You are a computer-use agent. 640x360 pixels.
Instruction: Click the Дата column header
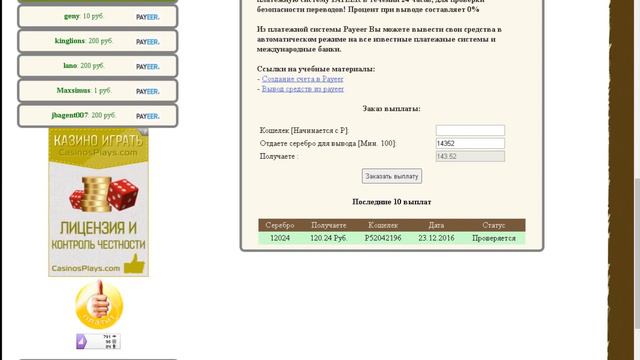[436, 225]
